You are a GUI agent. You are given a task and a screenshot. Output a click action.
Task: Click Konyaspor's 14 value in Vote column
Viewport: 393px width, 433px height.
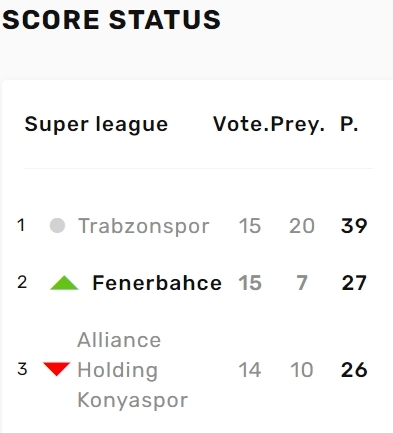click(250, 370)
